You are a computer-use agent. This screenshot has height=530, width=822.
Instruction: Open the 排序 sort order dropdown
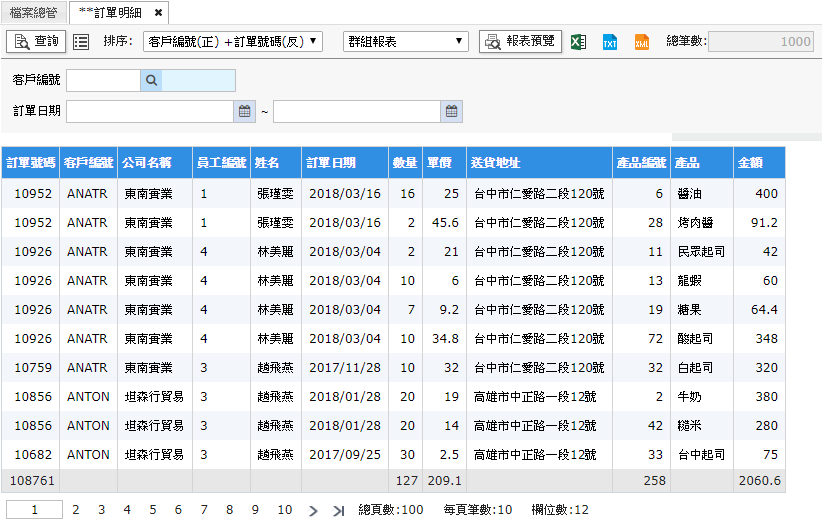click(x=233, y=41)
